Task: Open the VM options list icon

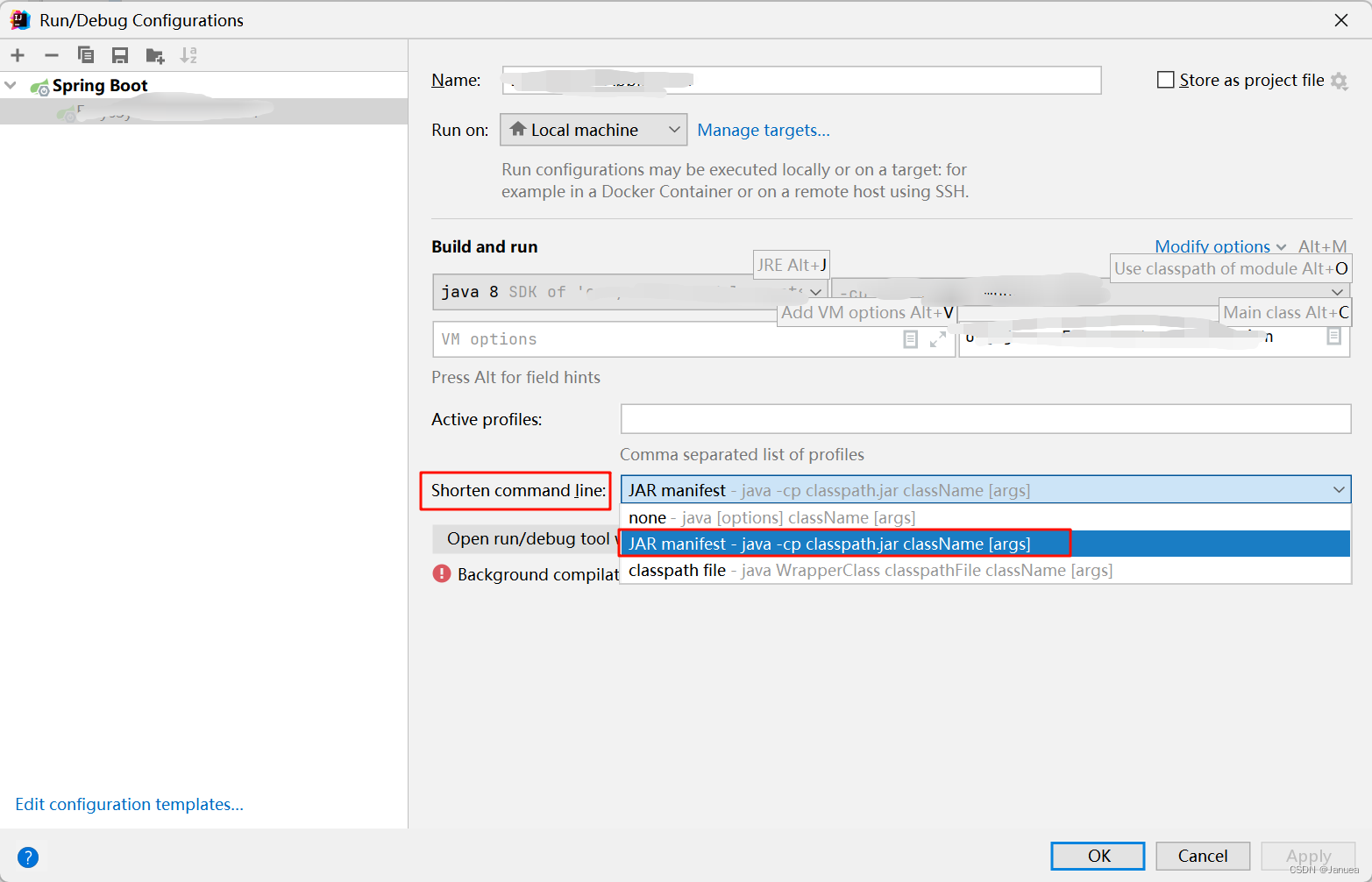Action: [911, 339]
